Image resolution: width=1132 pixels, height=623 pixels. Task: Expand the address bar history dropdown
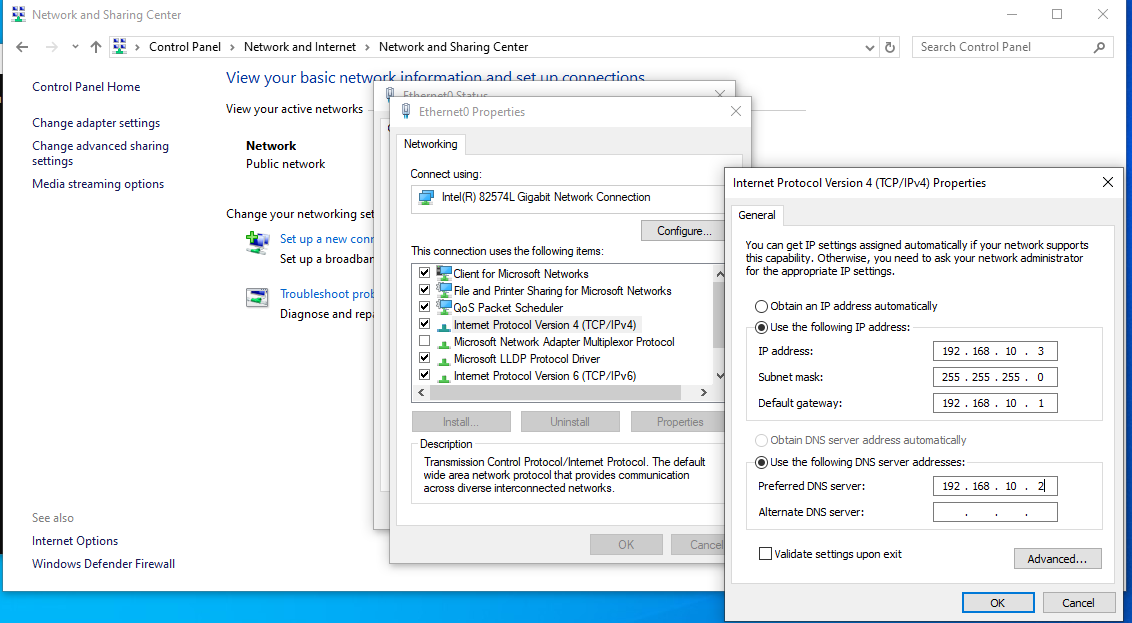click(869, 47)
